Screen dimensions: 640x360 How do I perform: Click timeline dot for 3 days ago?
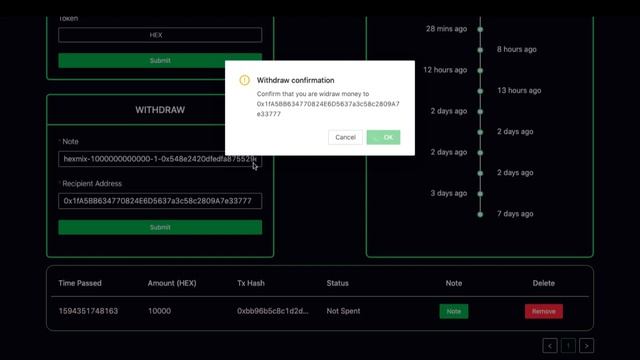(480, 194)
